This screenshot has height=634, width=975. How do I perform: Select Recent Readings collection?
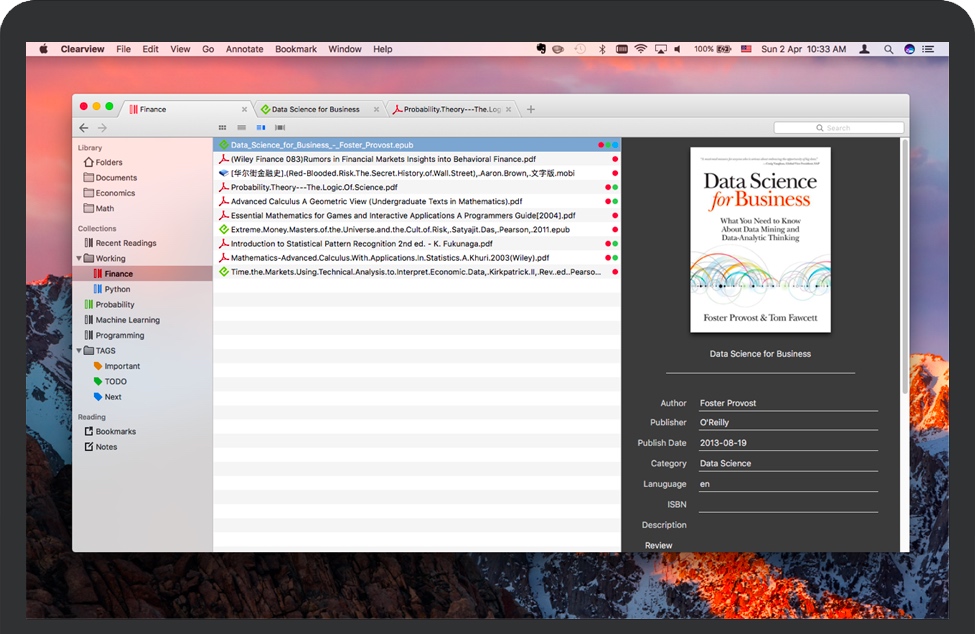125,243
